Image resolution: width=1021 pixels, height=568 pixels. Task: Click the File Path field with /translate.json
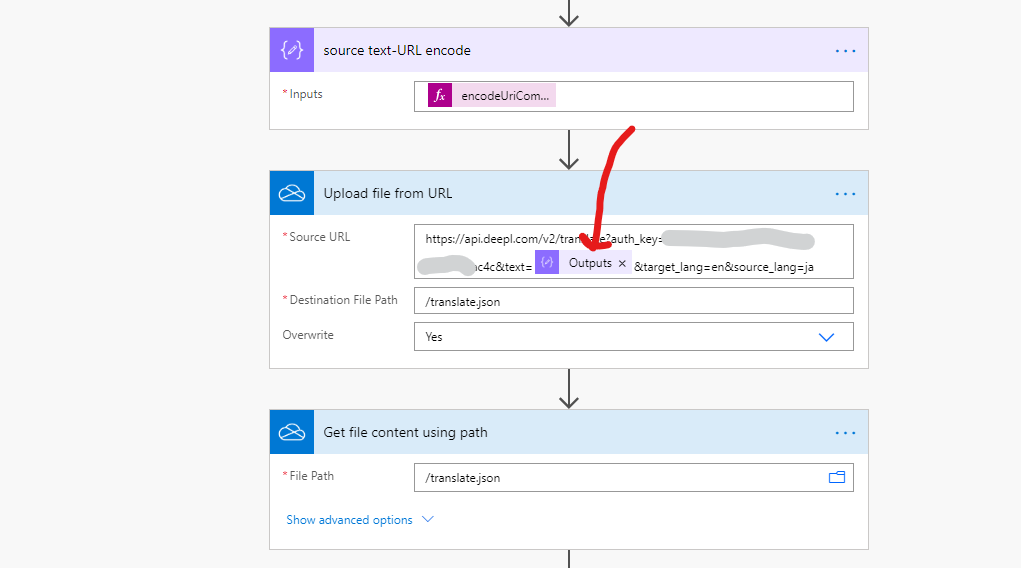click(x=634, y=477)
